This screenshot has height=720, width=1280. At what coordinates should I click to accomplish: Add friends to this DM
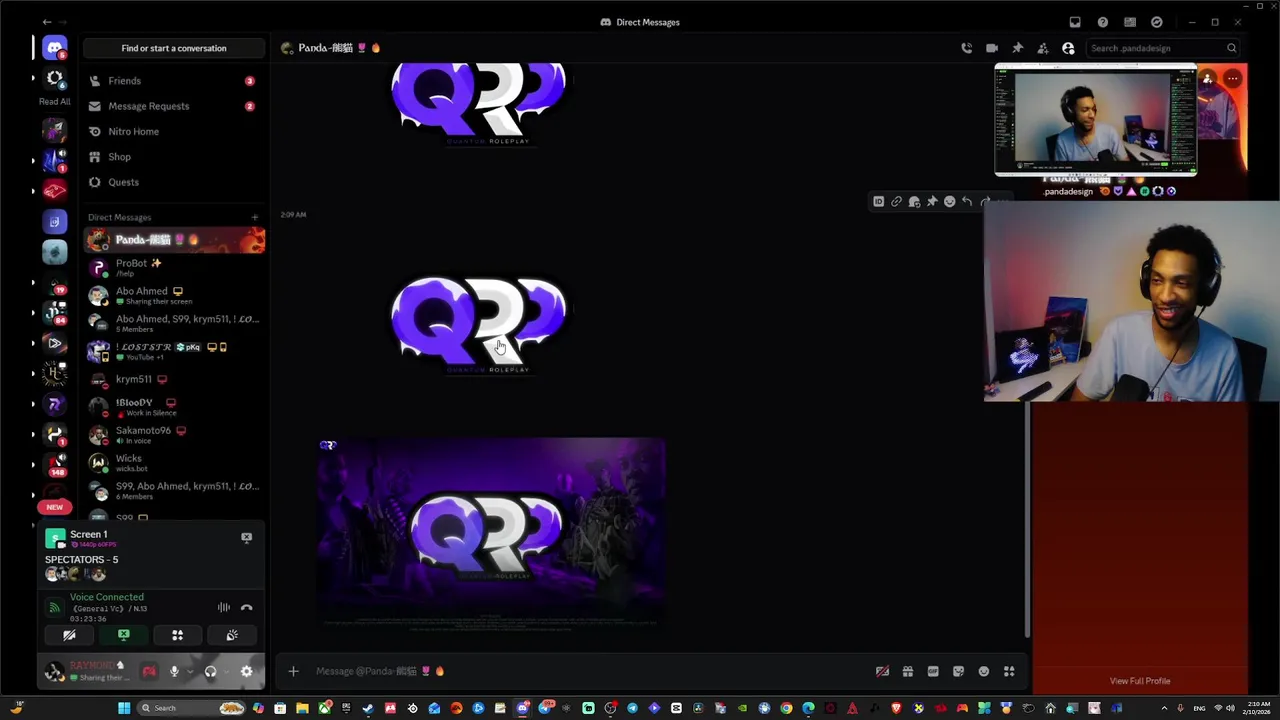pyautogui.click(x=1042, y=48)
